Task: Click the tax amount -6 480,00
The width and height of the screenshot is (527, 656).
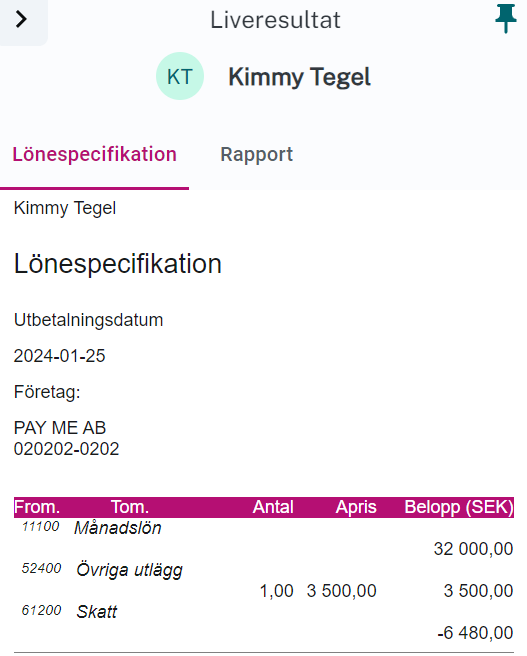Action: (475, 633)
